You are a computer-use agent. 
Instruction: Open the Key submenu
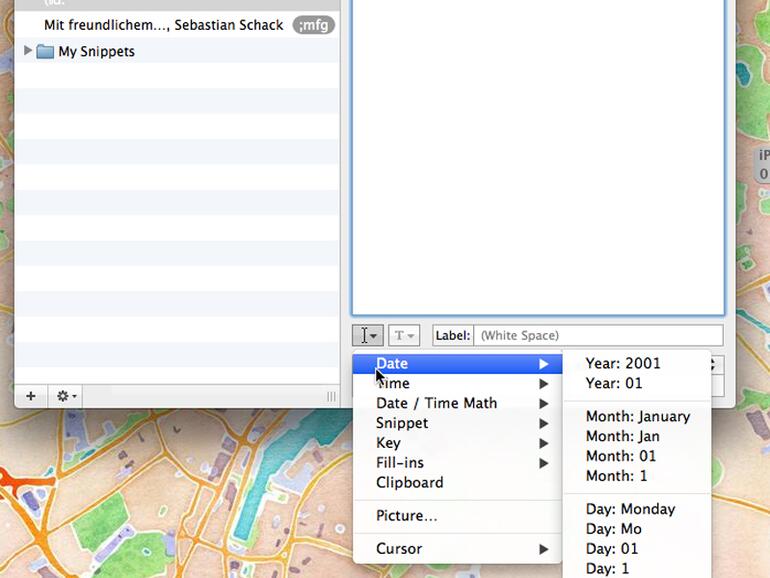[457, 443]
